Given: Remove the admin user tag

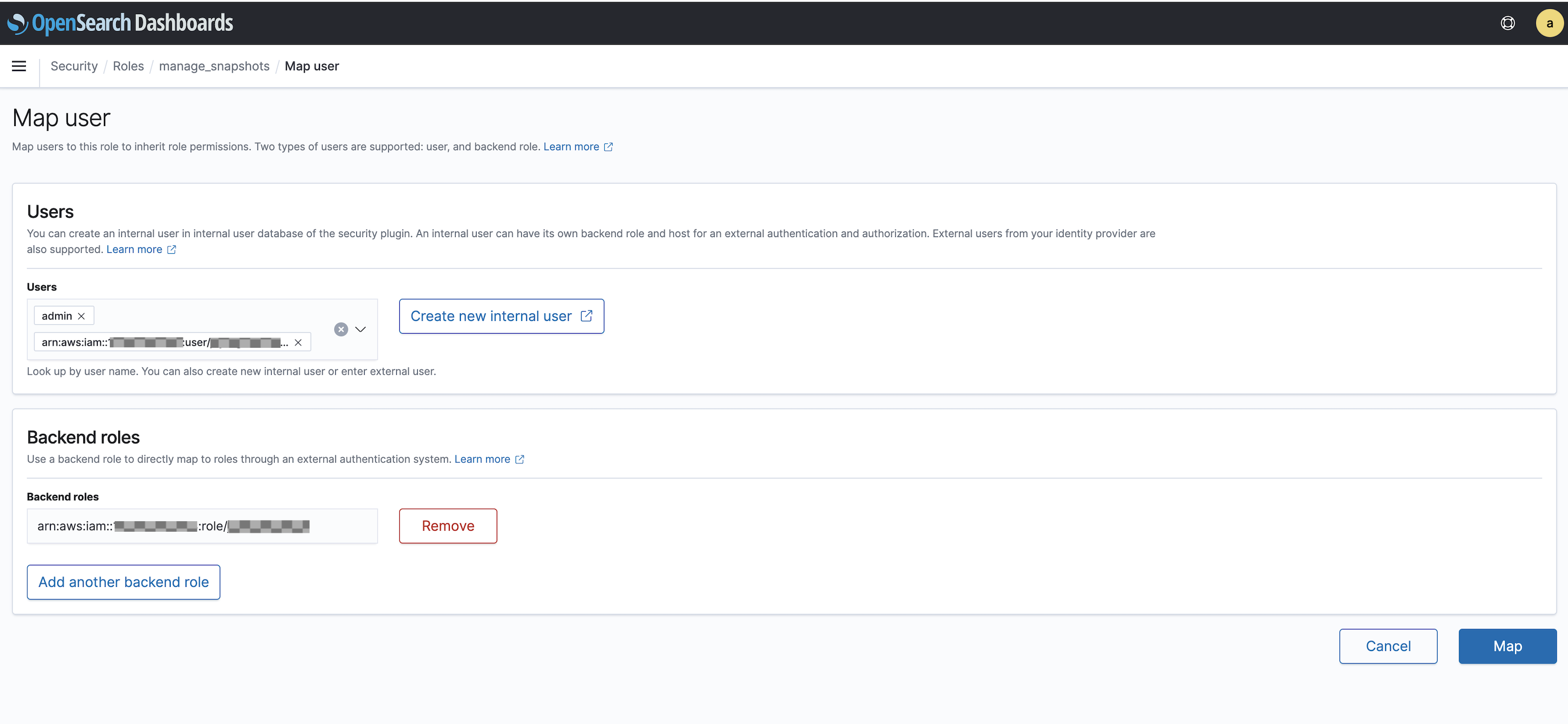Looking at the screenshot, I should coord(82,315).
